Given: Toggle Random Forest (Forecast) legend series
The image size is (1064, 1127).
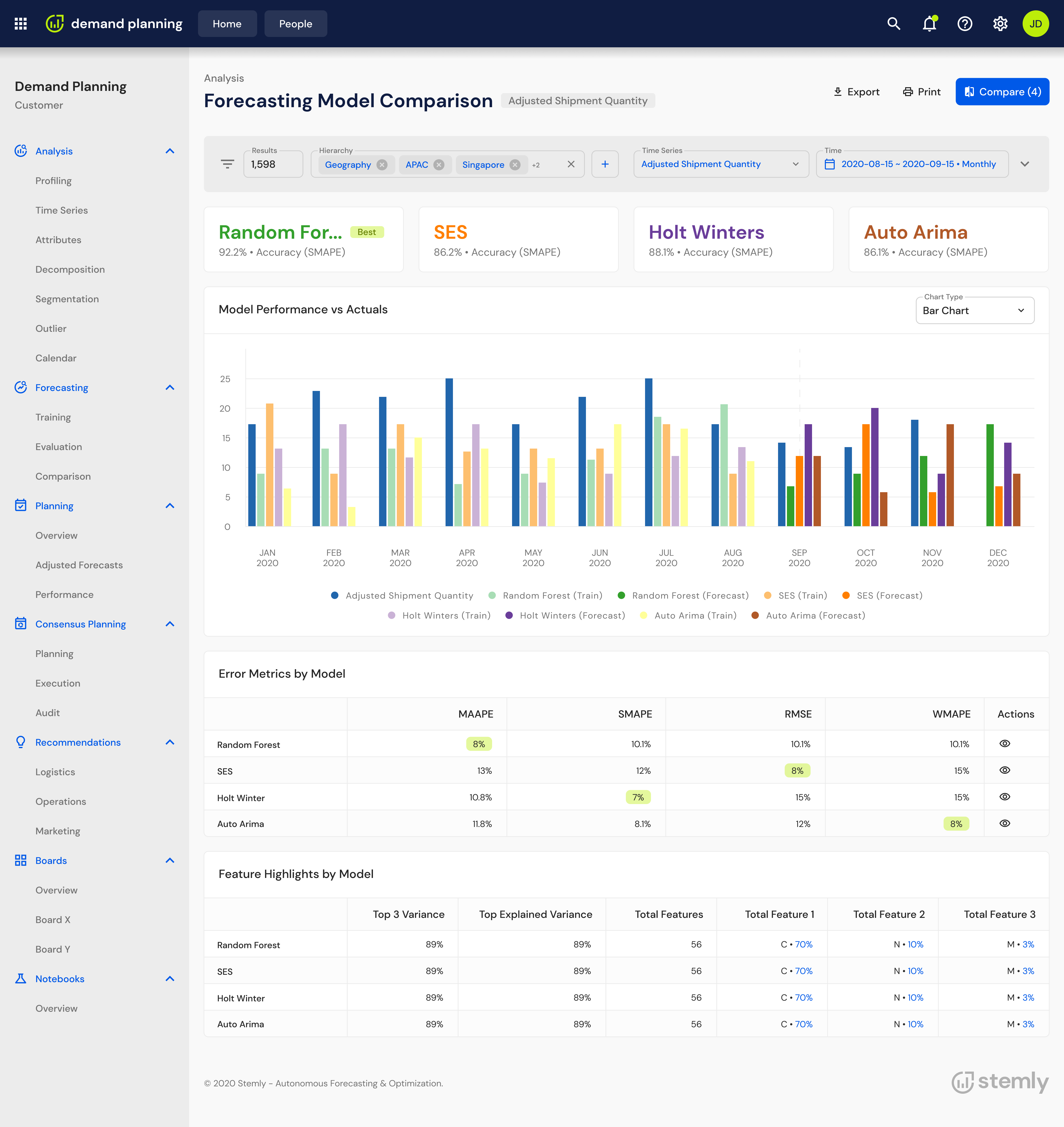Looking at the screenshot, I should click(683, 596).
